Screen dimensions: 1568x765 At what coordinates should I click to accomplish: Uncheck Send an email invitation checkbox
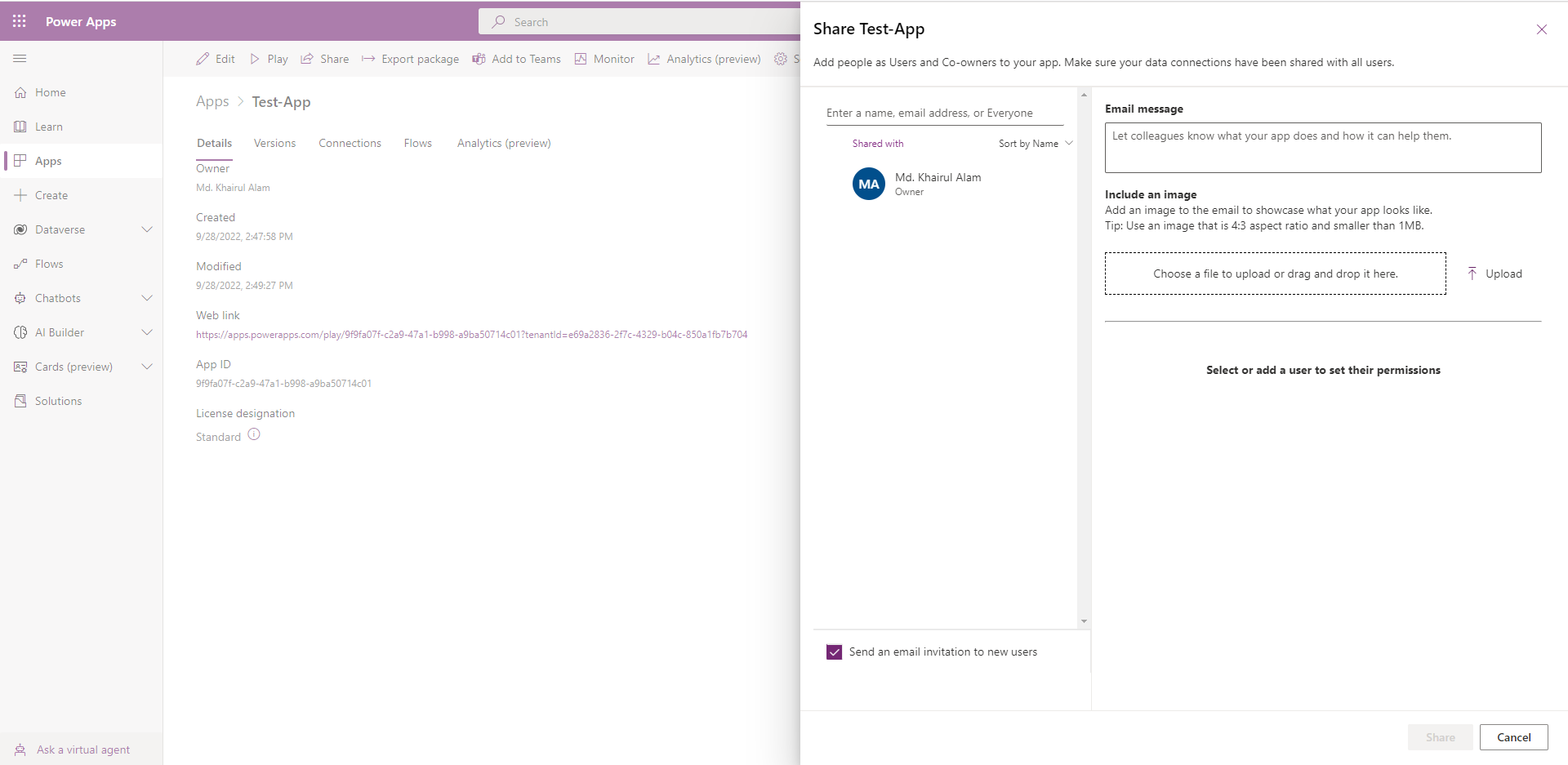(834, 652)
